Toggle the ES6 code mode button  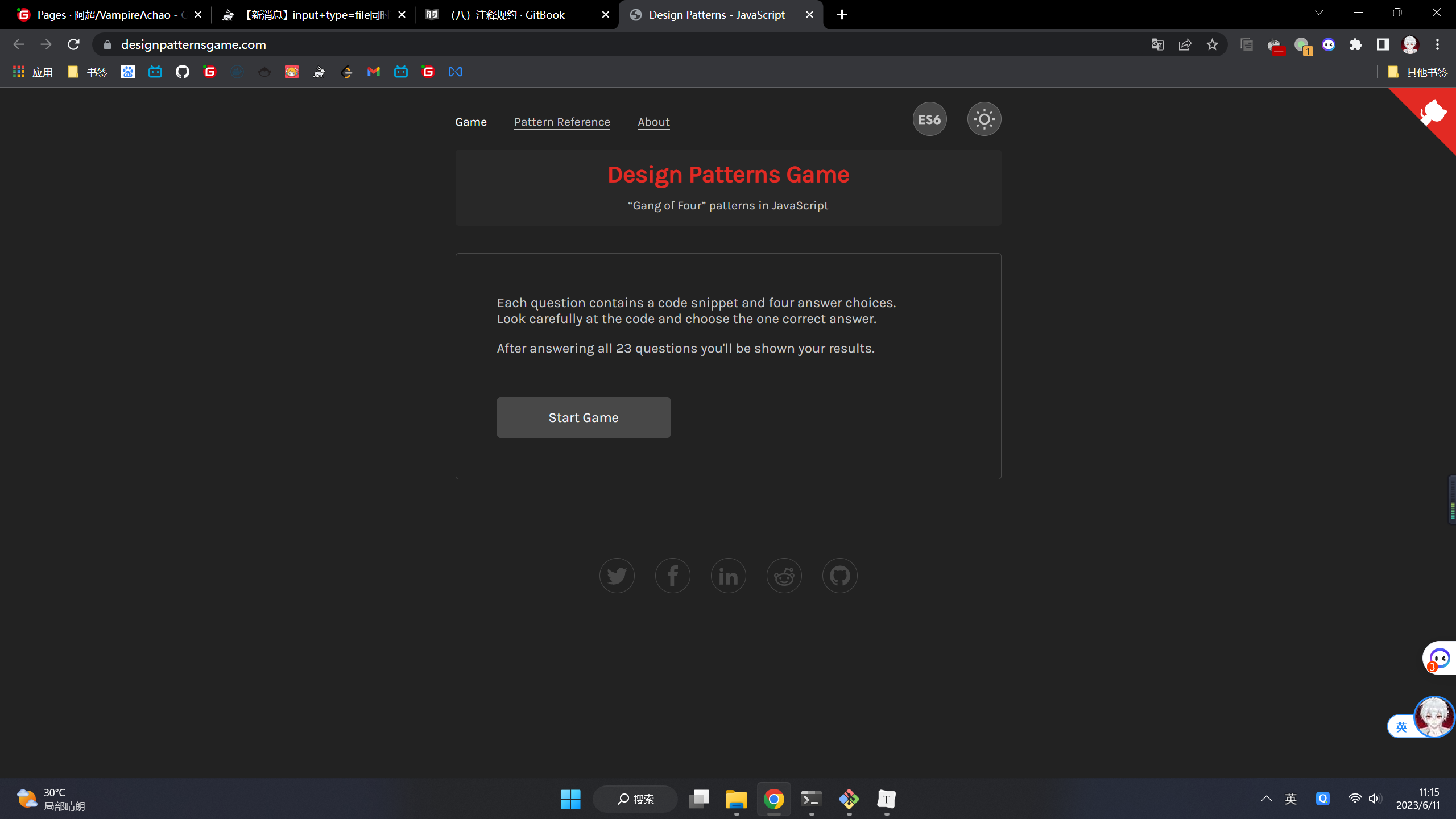(x=929, y=119)
